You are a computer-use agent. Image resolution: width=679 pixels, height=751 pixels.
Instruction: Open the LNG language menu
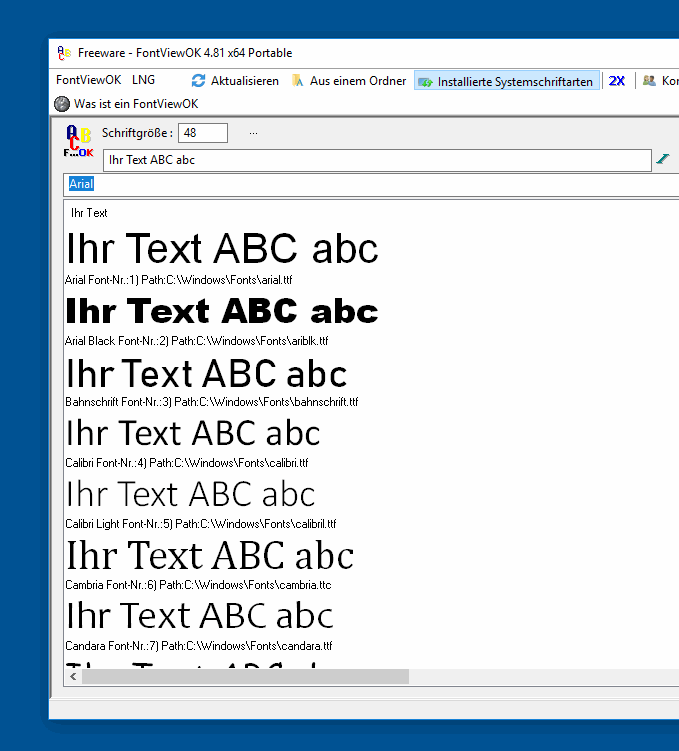click(x=143, y=80)
